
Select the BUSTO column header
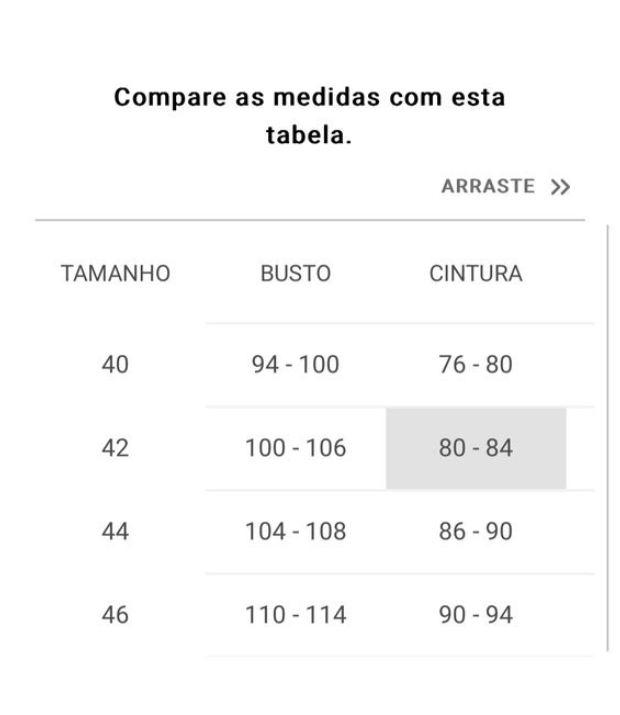click(x=295, y=274)
